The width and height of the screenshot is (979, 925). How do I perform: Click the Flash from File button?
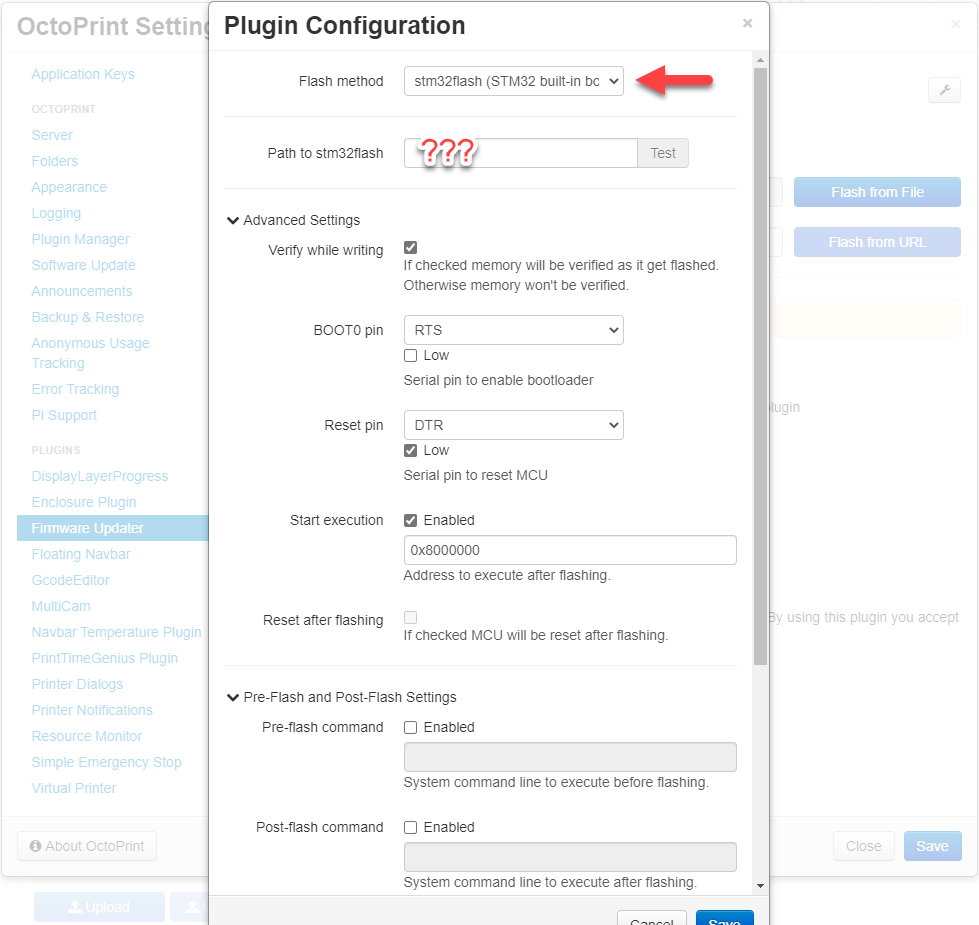[877, 192]
